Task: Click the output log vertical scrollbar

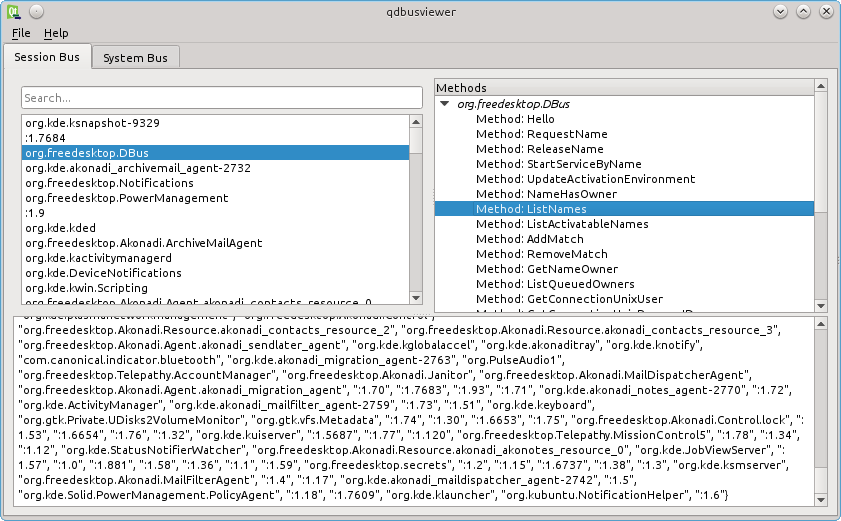Action: click(x=820, y=410)
